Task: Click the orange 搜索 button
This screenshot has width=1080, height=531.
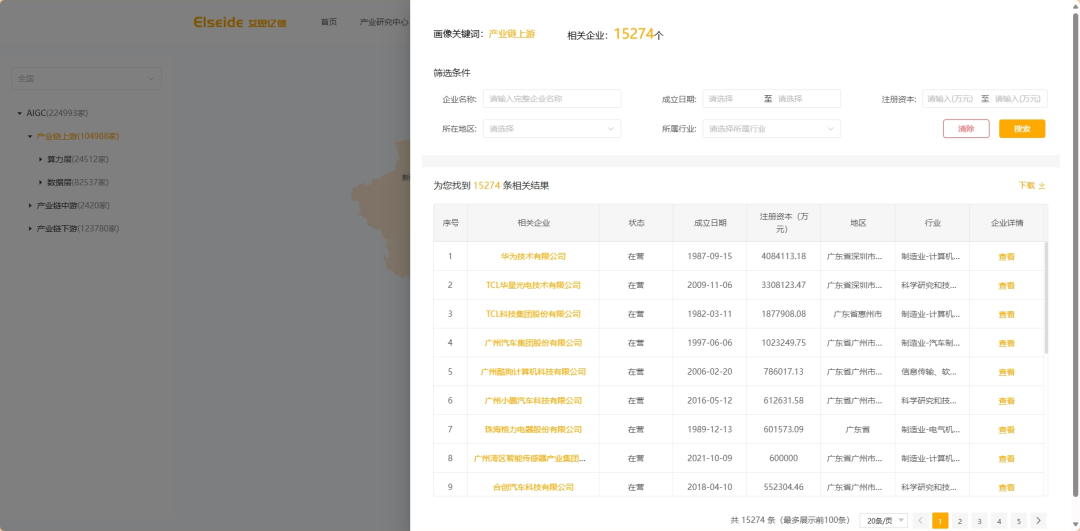Action: [1022, 129]
